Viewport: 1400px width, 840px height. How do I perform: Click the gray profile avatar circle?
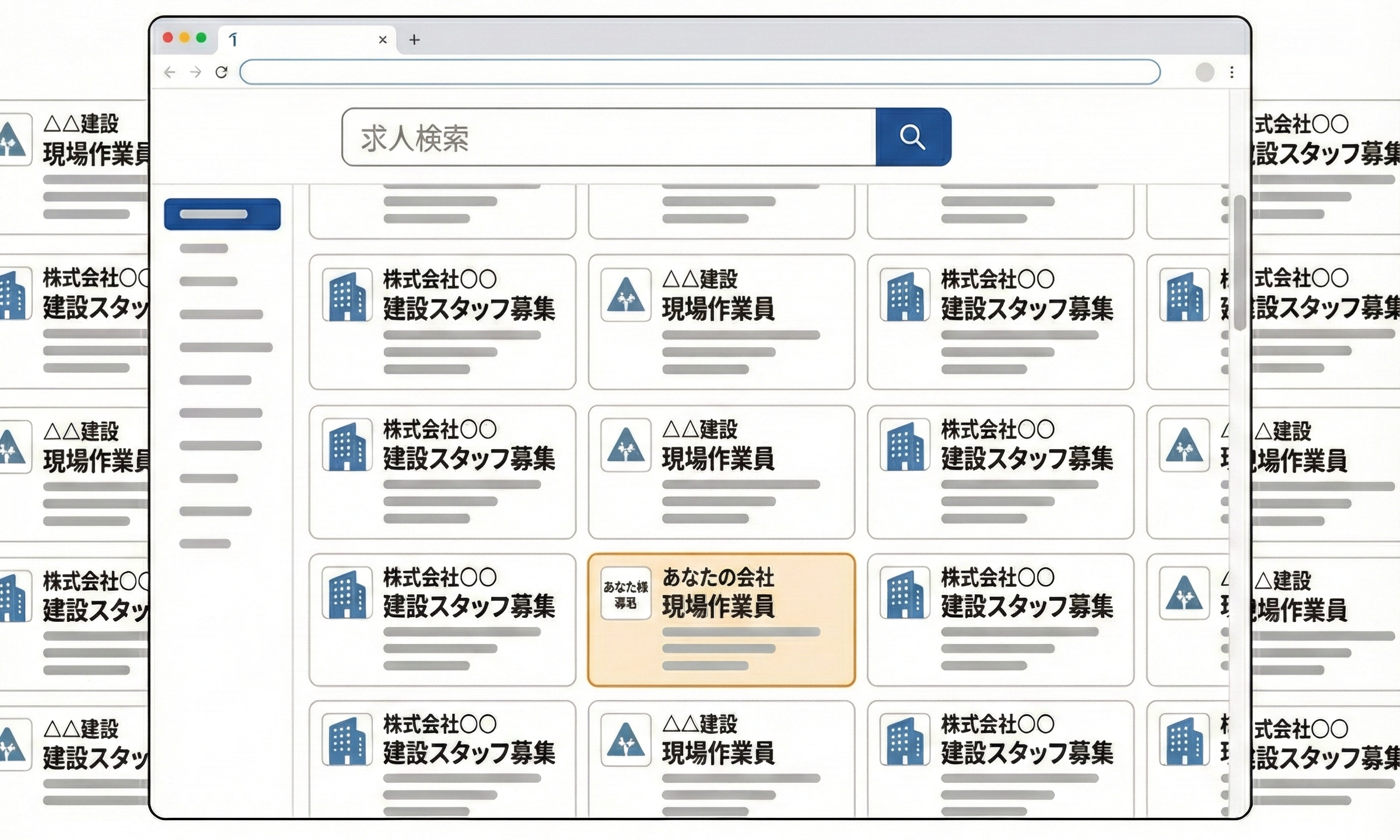pos(1205,72)
